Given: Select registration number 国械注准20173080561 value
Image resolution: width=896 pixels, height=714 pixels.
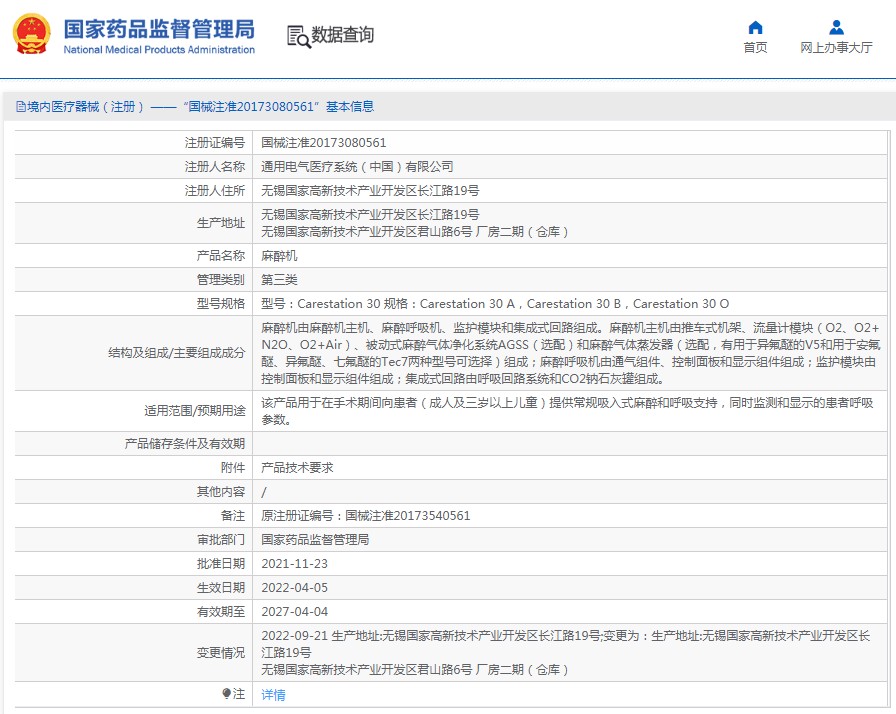Looking at the screenshot, I should click(x=323, y=142).
